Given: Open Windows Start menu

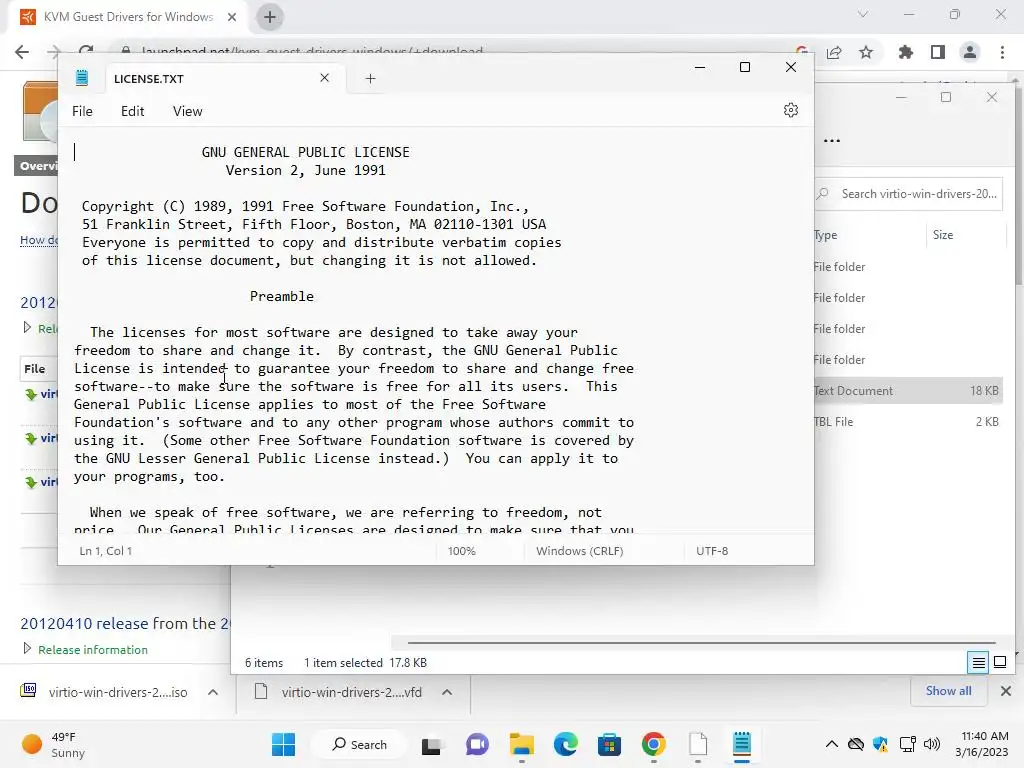Looking at the screenshot, I should pyautogui.click(x=283, y=744).
